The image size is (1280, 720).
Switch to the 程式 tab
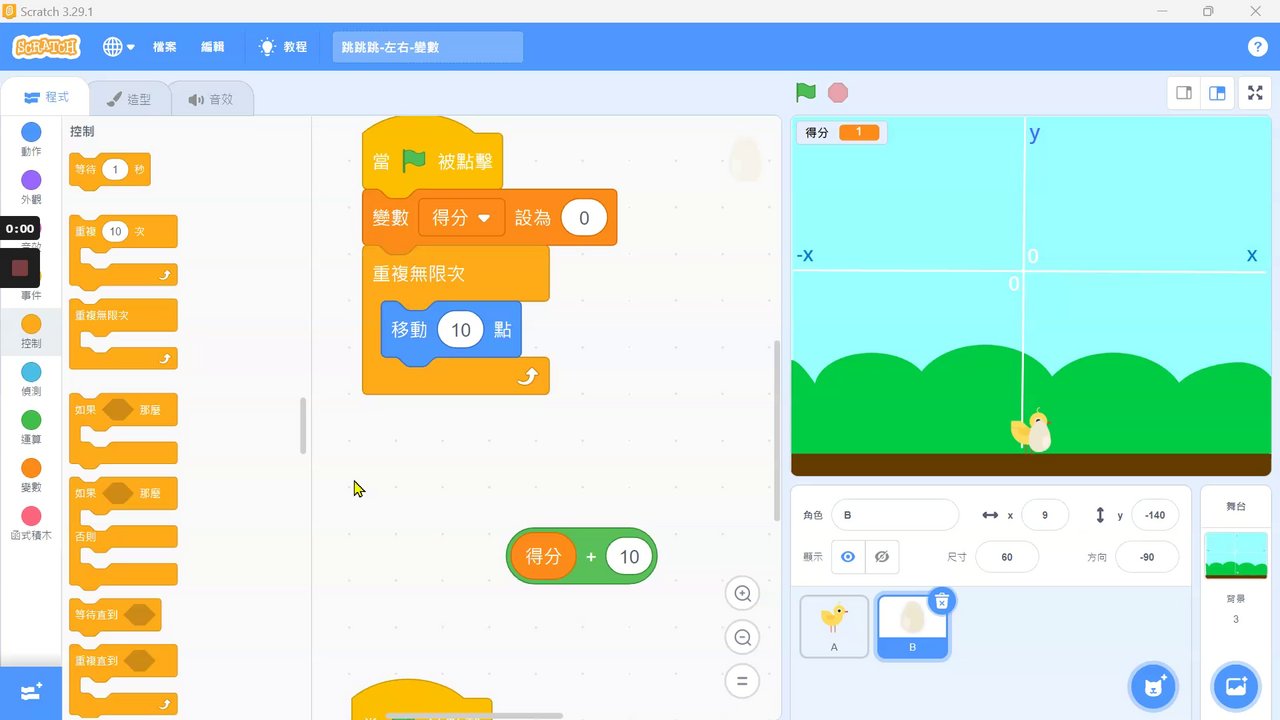point(46,98)
